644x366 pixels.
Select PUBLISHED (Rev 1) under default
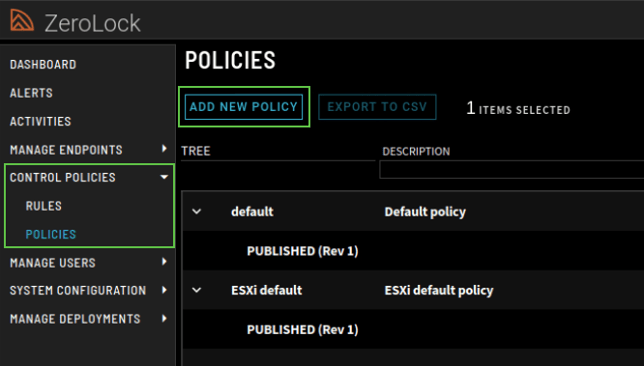click(x=302, y=251)
